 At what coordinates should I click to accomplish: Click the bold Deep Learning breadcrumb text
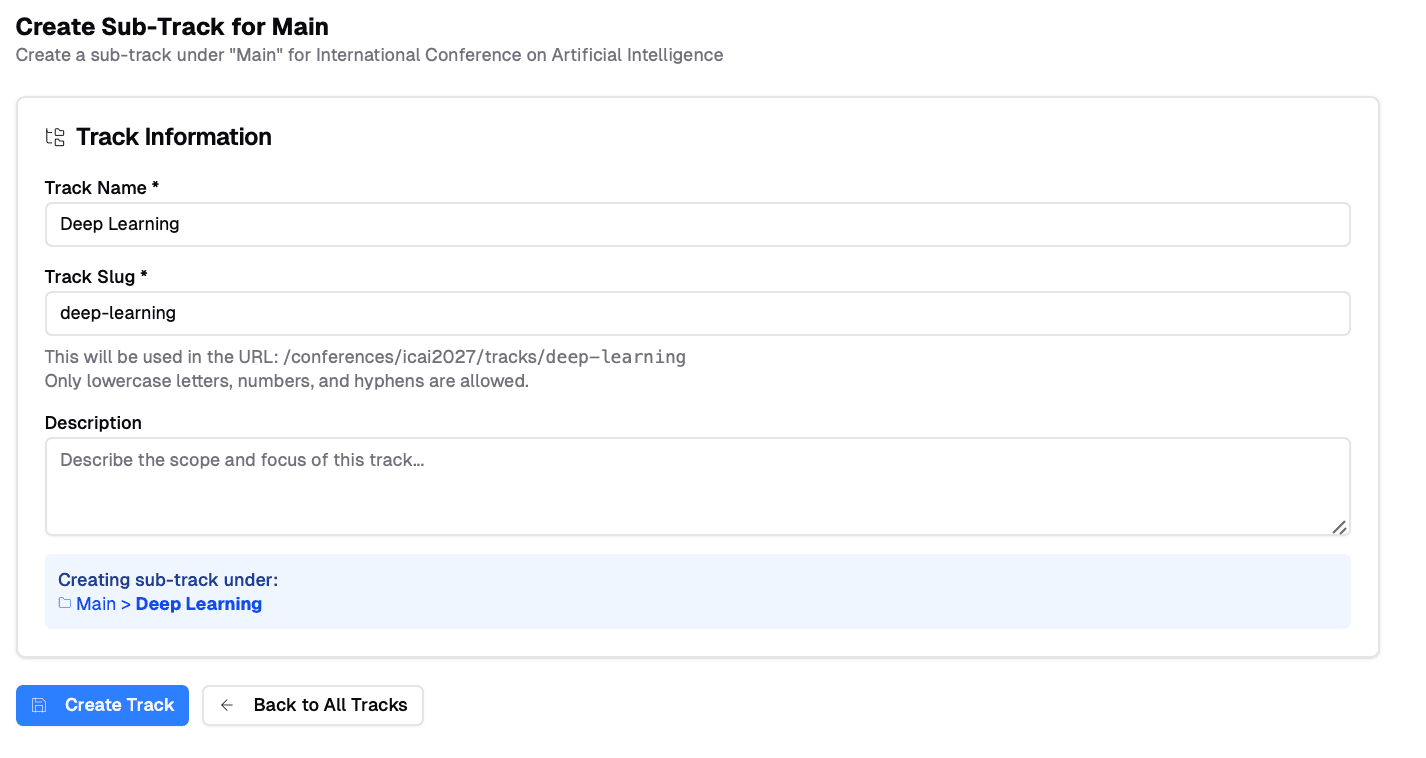(x=199, y=604)
